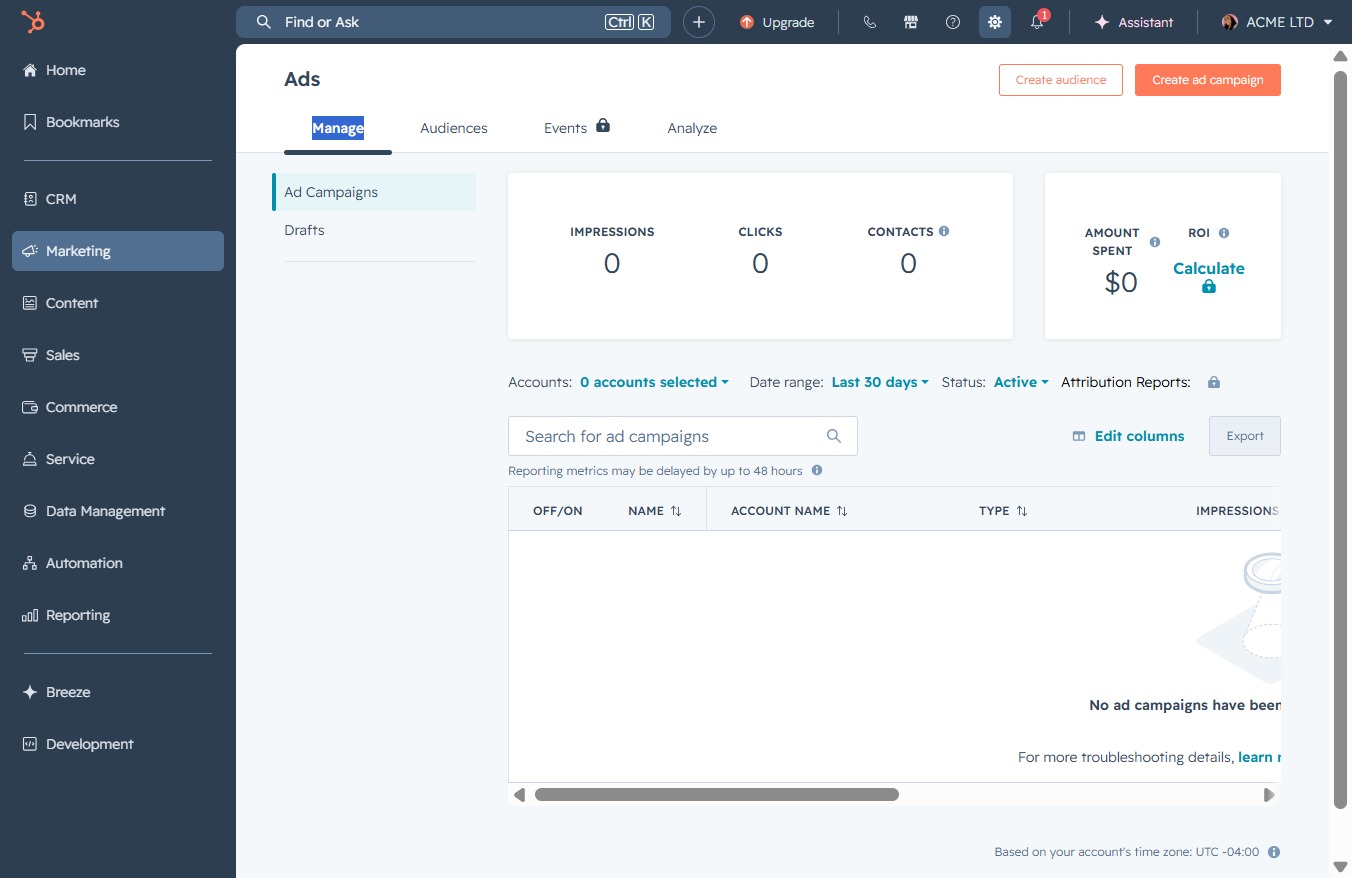
Task: Open Data Management in the sidebar
Action: (118, 511)
